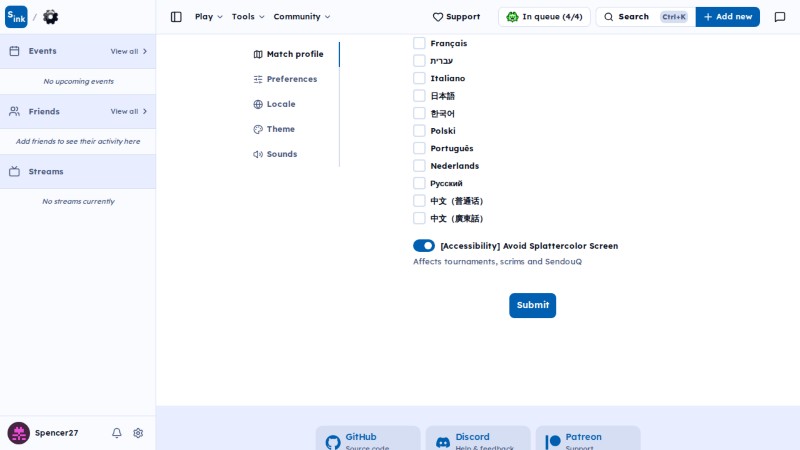Click the settings gear icon beside the logo
The width and height of the screenshot is (800, 450).
pyautogui.click(x=51, y=17)
